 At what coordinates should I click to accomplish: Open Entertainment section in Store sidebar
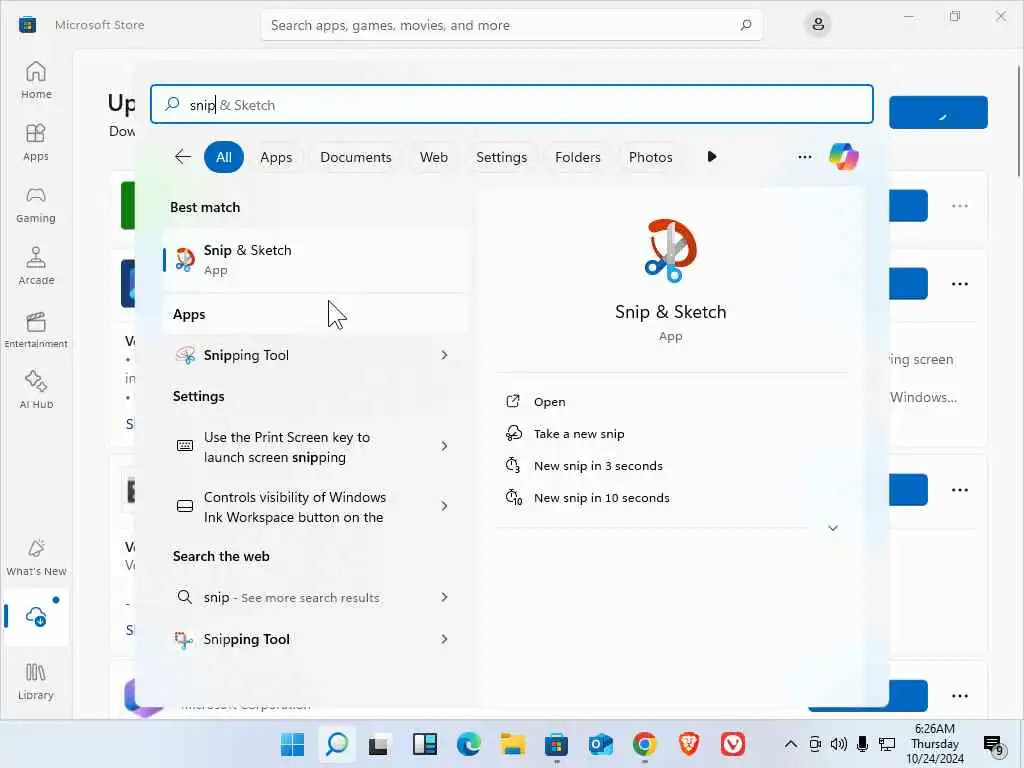pyautogui.click(x=36, y=328)
